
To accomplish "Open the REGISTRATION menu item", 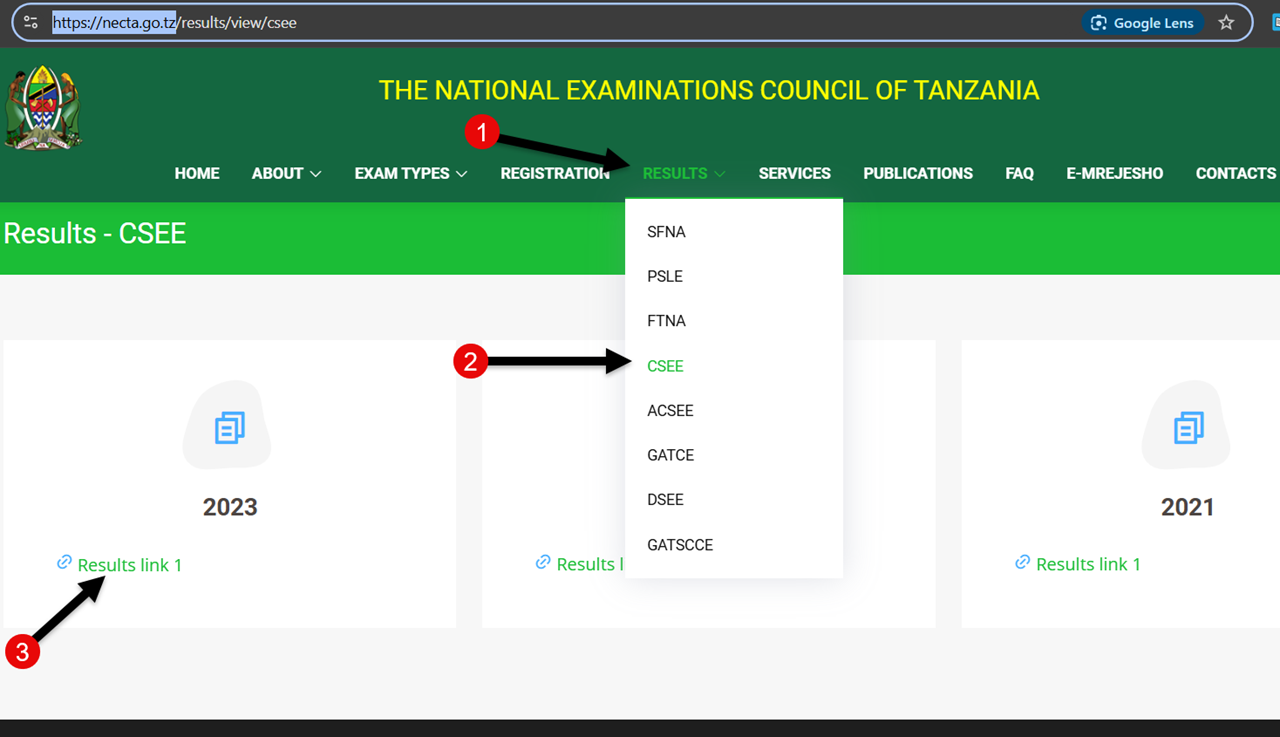I will click(555, 173).
